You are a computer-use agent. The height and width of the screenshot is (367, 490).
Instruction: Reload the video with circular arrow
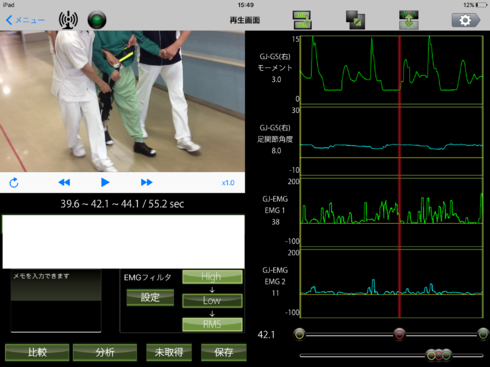pos(14,183)
